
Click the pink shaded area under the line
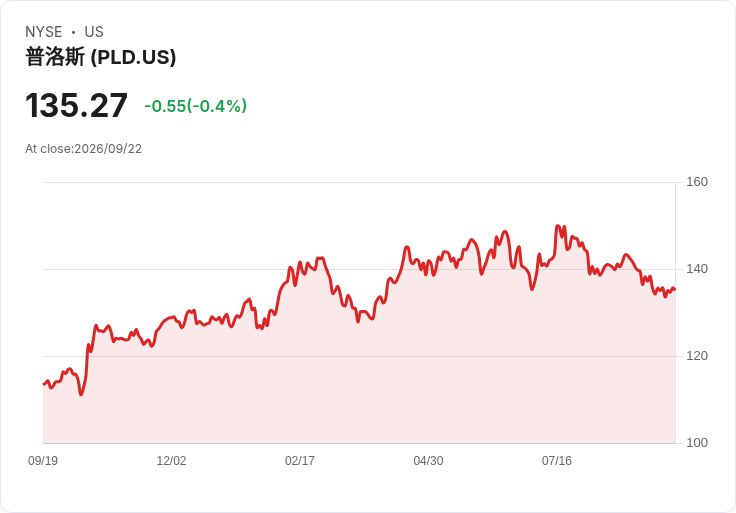point(359,385)
